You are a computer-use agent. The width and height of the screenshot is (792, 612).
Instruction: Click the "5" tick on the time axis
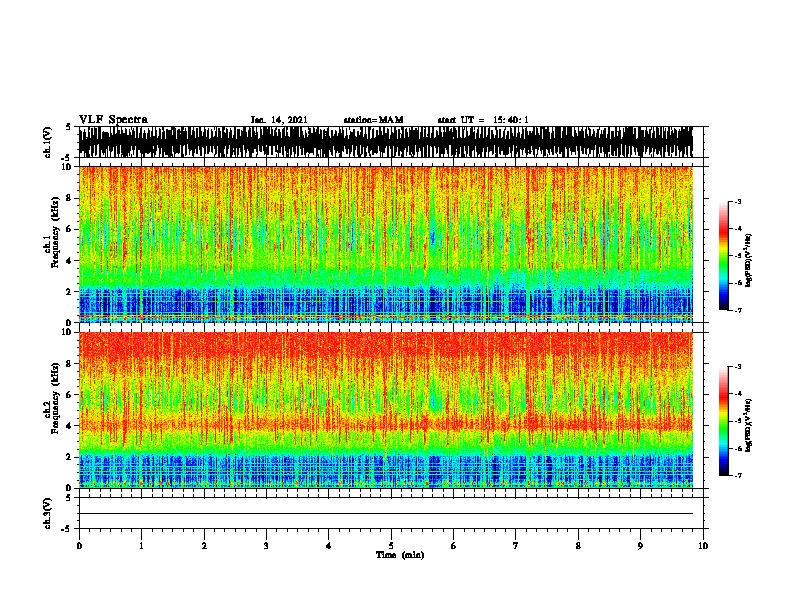tap(391, 546)
